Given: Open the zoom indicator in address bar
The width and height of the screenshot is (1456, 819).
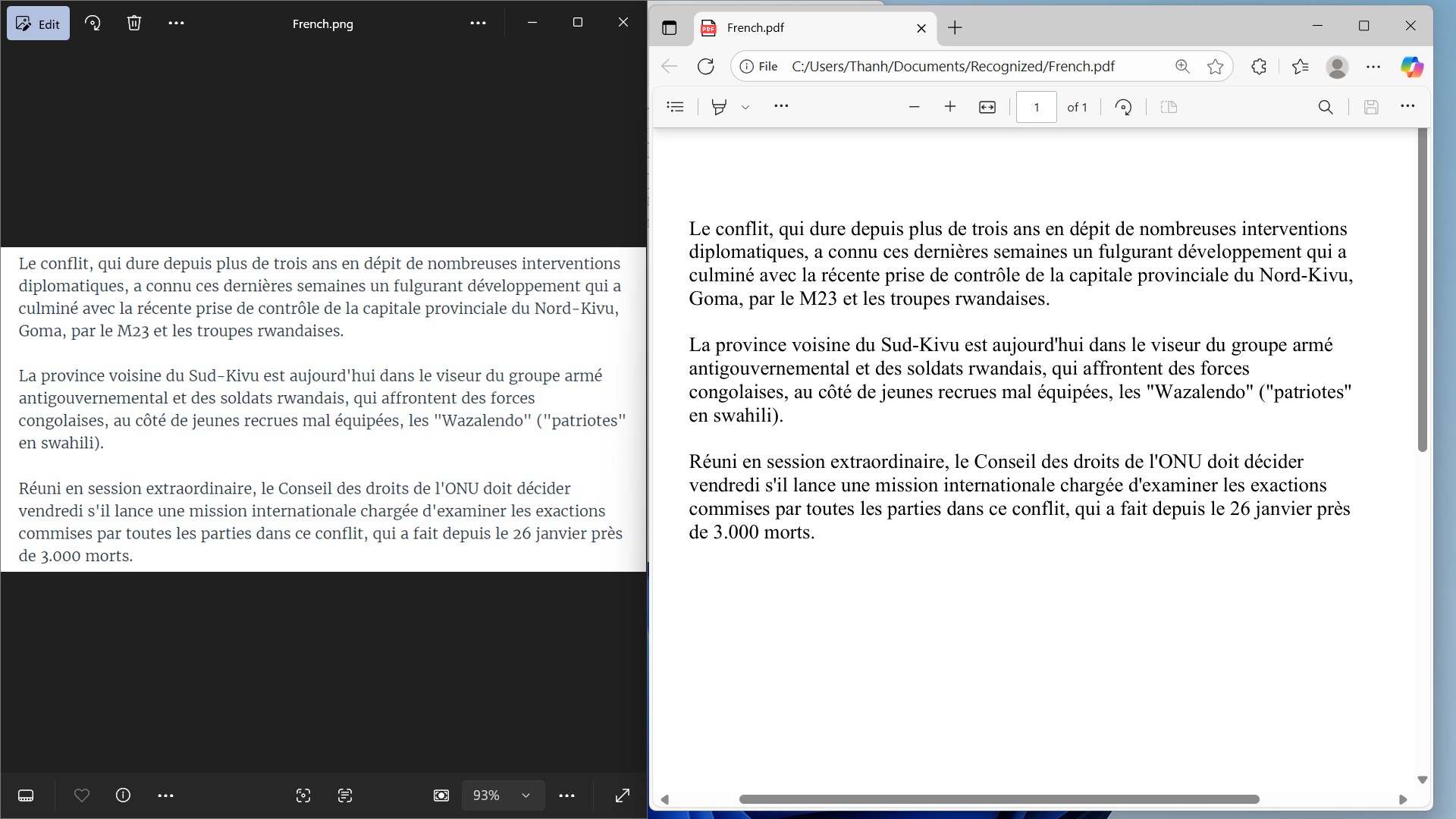Looking at the screenshot, I should tap(1182, 67).
